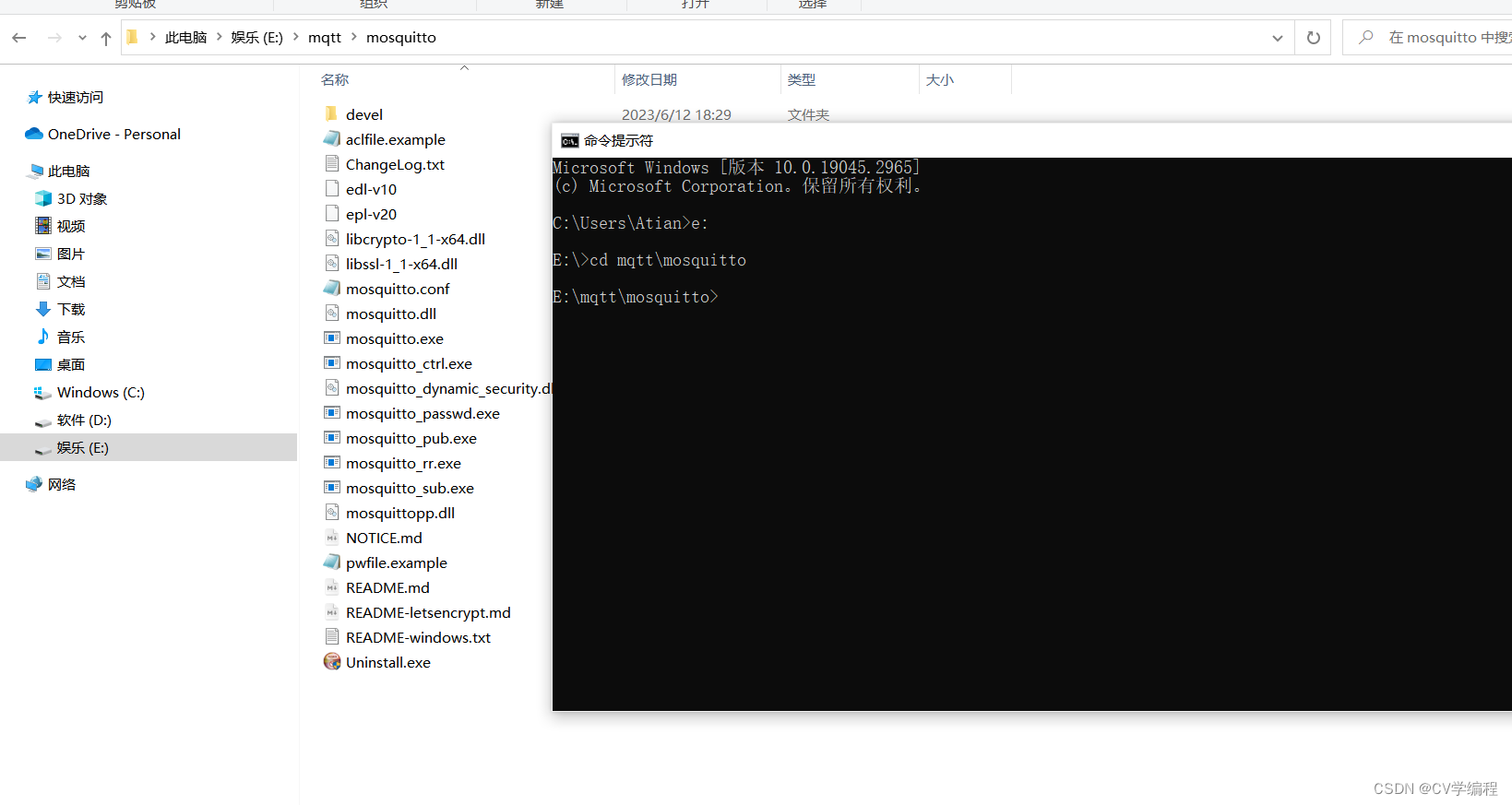Select README-windows.txt file name
The image size is (1512, 805).
pyautogui.click(x=418, y=638)
